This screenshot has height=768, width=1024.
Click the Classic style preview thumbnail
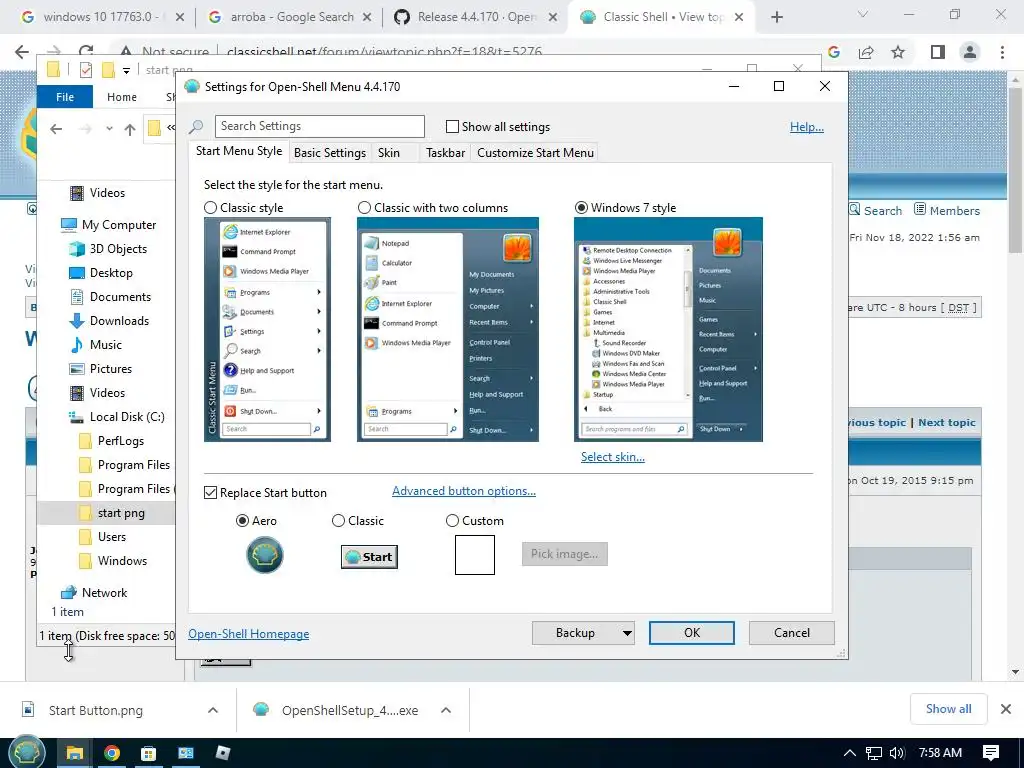pyautogui.click(x=267, y=330)
